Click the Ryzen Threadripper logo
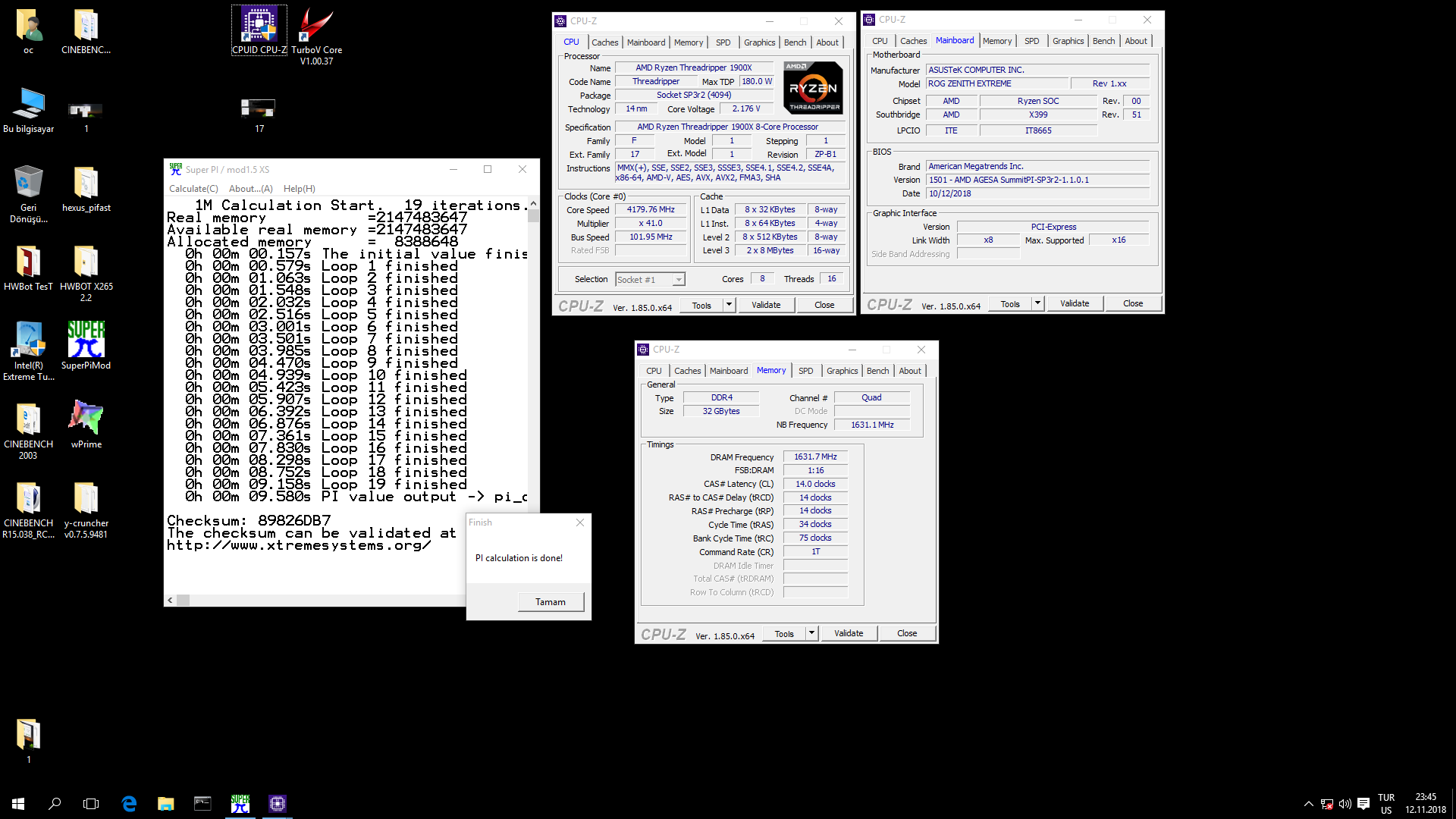The height and width of the screenshot is (819, 1456). [x=813, y=89]
